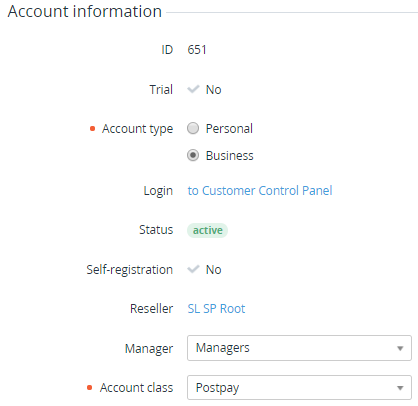The width and height of the screenshot is (418, 406).
Task: Click the active status badge
Action: click(207, 230)
